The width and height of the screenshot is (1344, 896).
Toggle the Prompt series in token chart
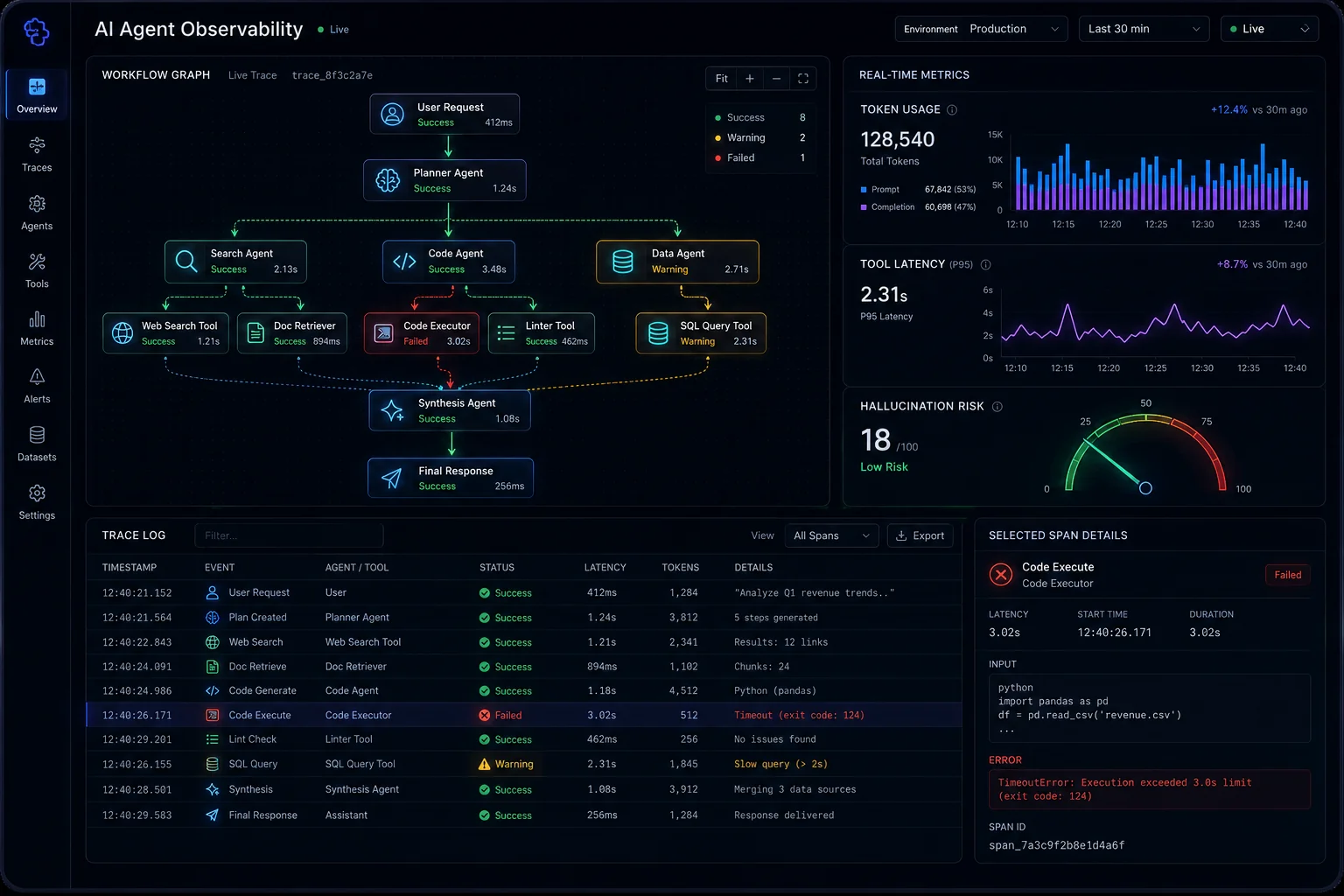click(x=918, y=189)
